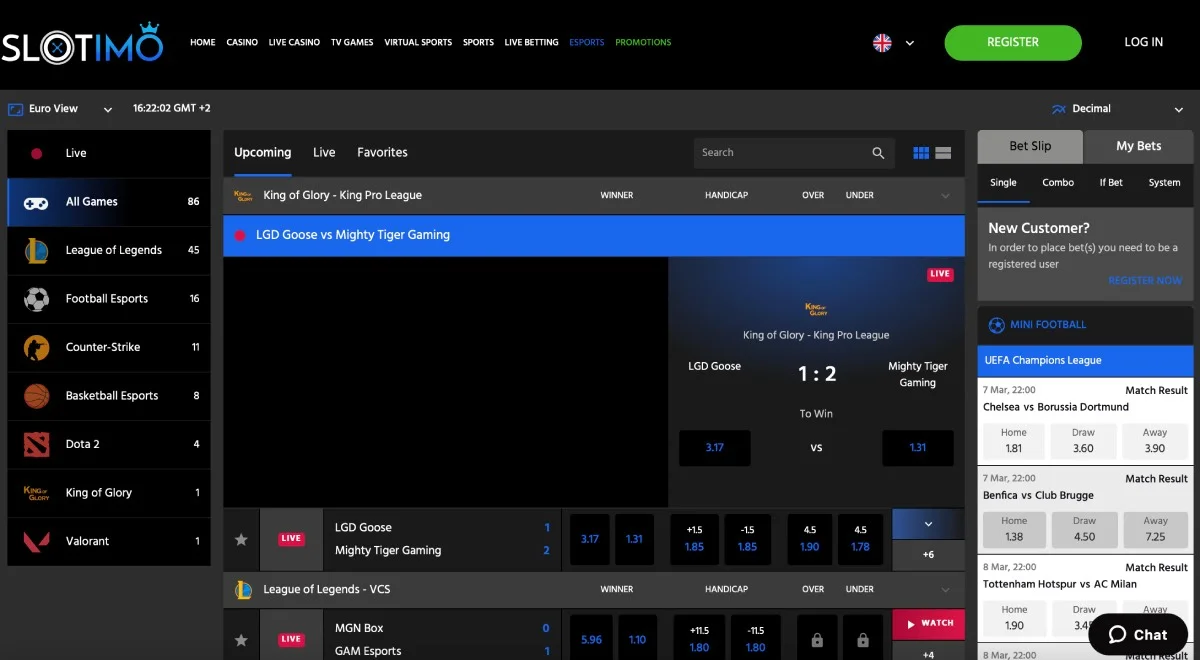Open the Chat widget

click(x=1138, y=635)
